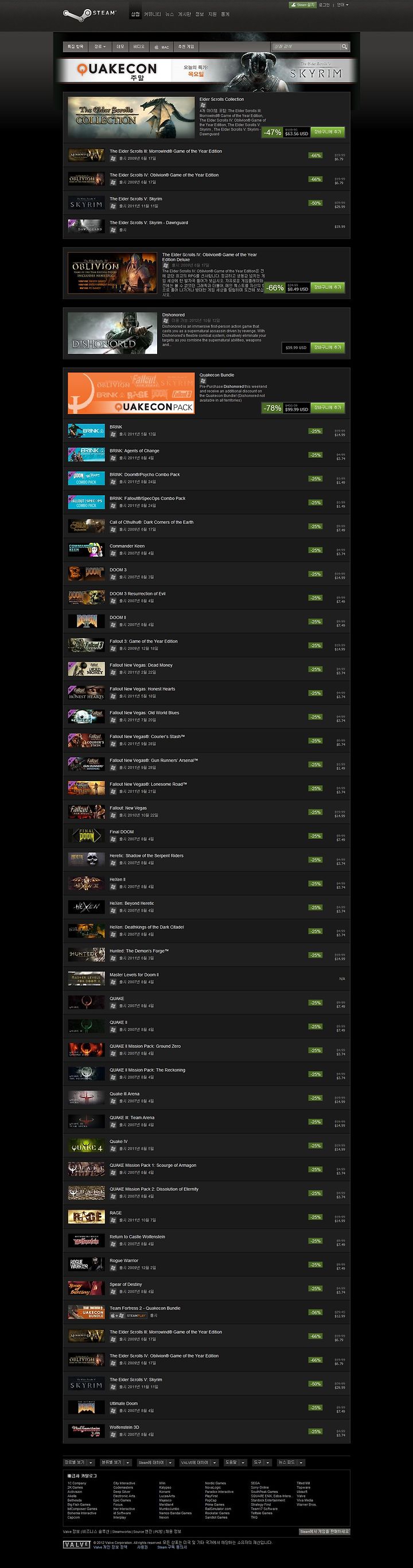This screenshot has height=1568, width=413.
Task: Open the 'VALVE에 대하여' footer dropdown
Action: pyautogui.click(x=198, y=1462)
